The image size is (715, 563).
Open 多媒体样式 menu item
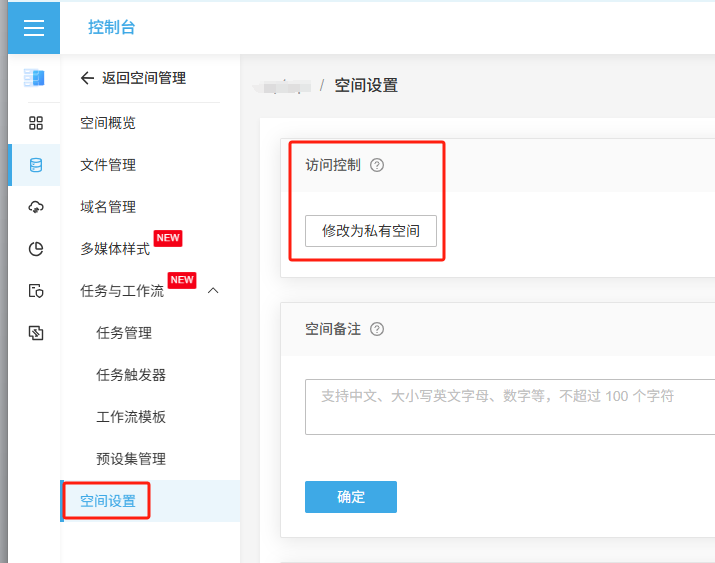point(115,249)
